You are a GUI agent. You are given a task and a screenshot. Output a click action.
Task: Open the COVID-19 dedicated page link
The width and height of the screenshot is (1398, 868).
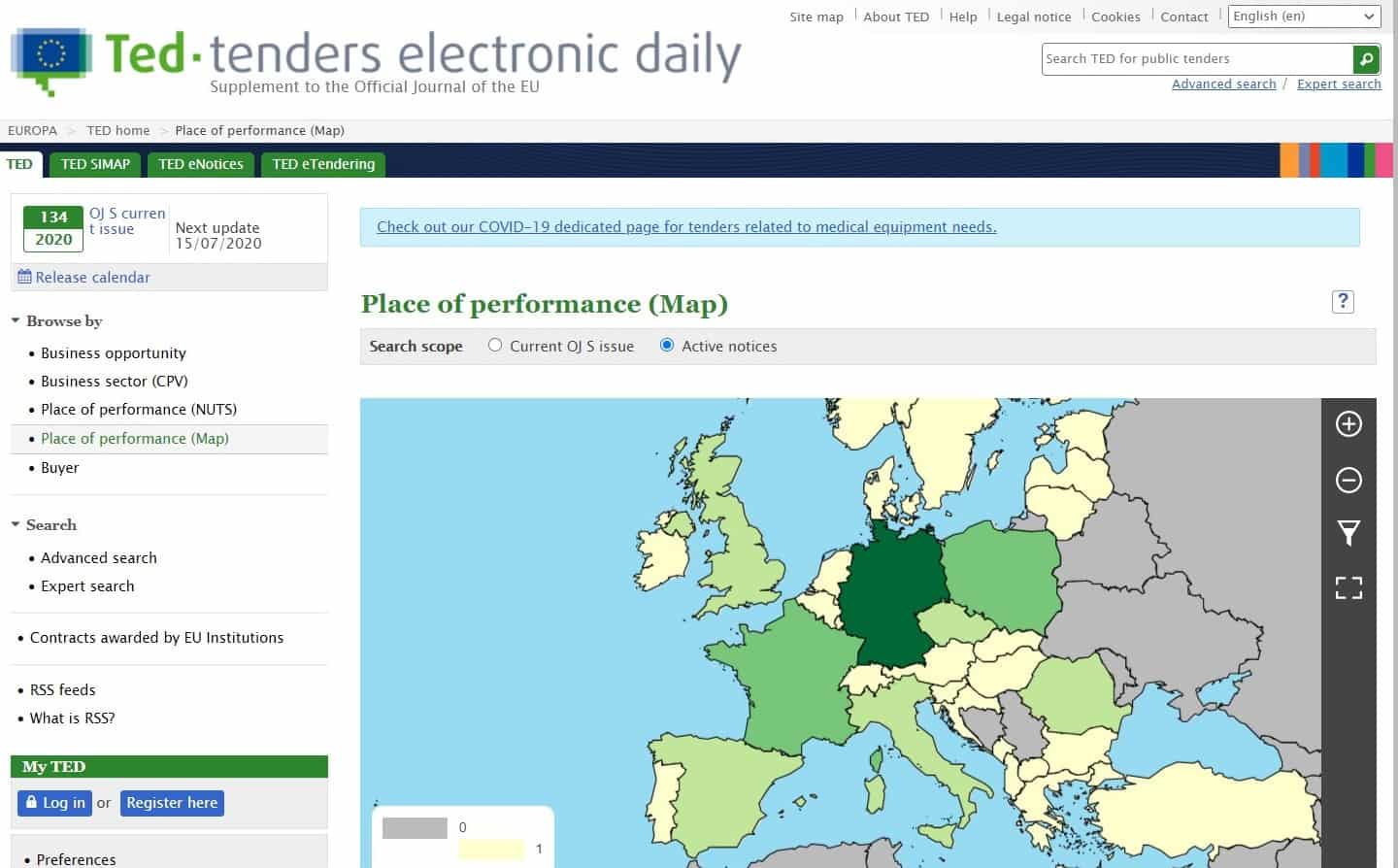tap(686, 227)
